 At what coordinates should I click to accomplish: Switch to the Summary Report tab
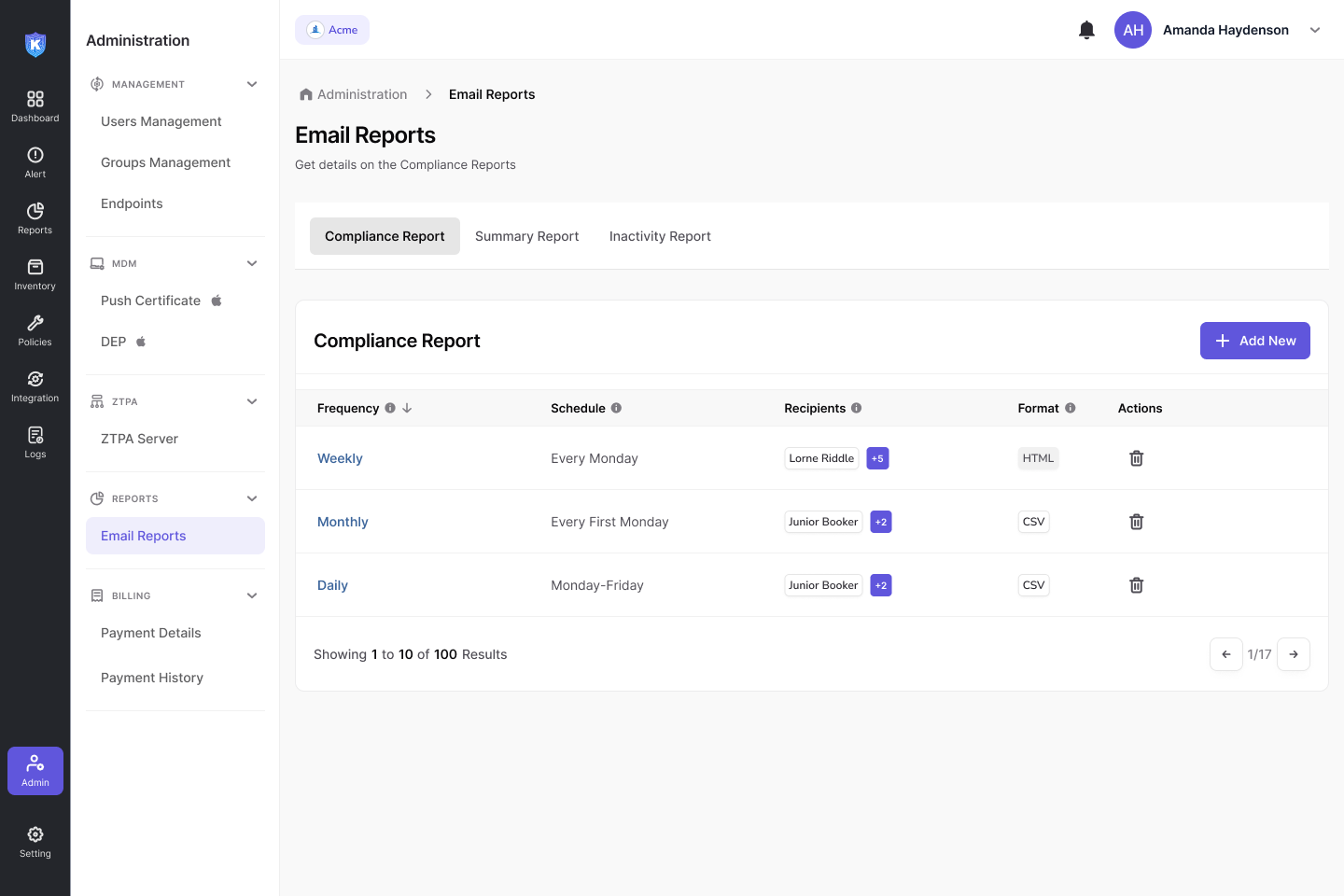526,236
